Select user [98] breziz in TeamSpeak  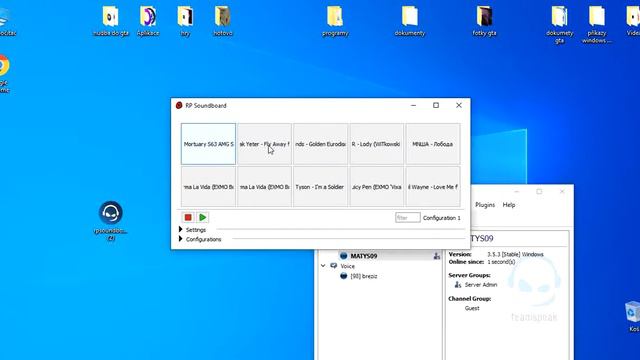pos(364,276)
